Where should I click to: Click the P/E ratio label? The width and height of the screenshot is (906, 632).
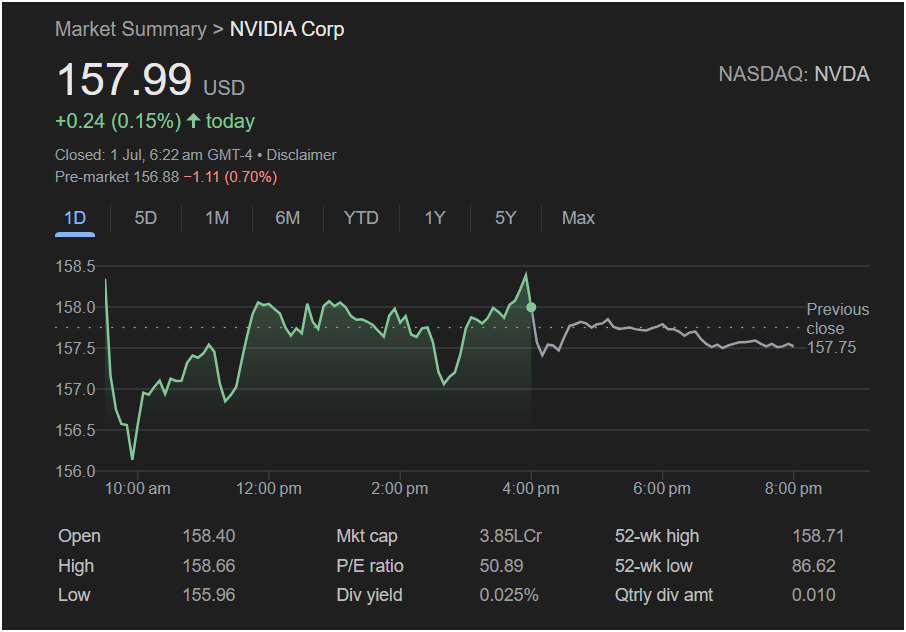(370, 566)
